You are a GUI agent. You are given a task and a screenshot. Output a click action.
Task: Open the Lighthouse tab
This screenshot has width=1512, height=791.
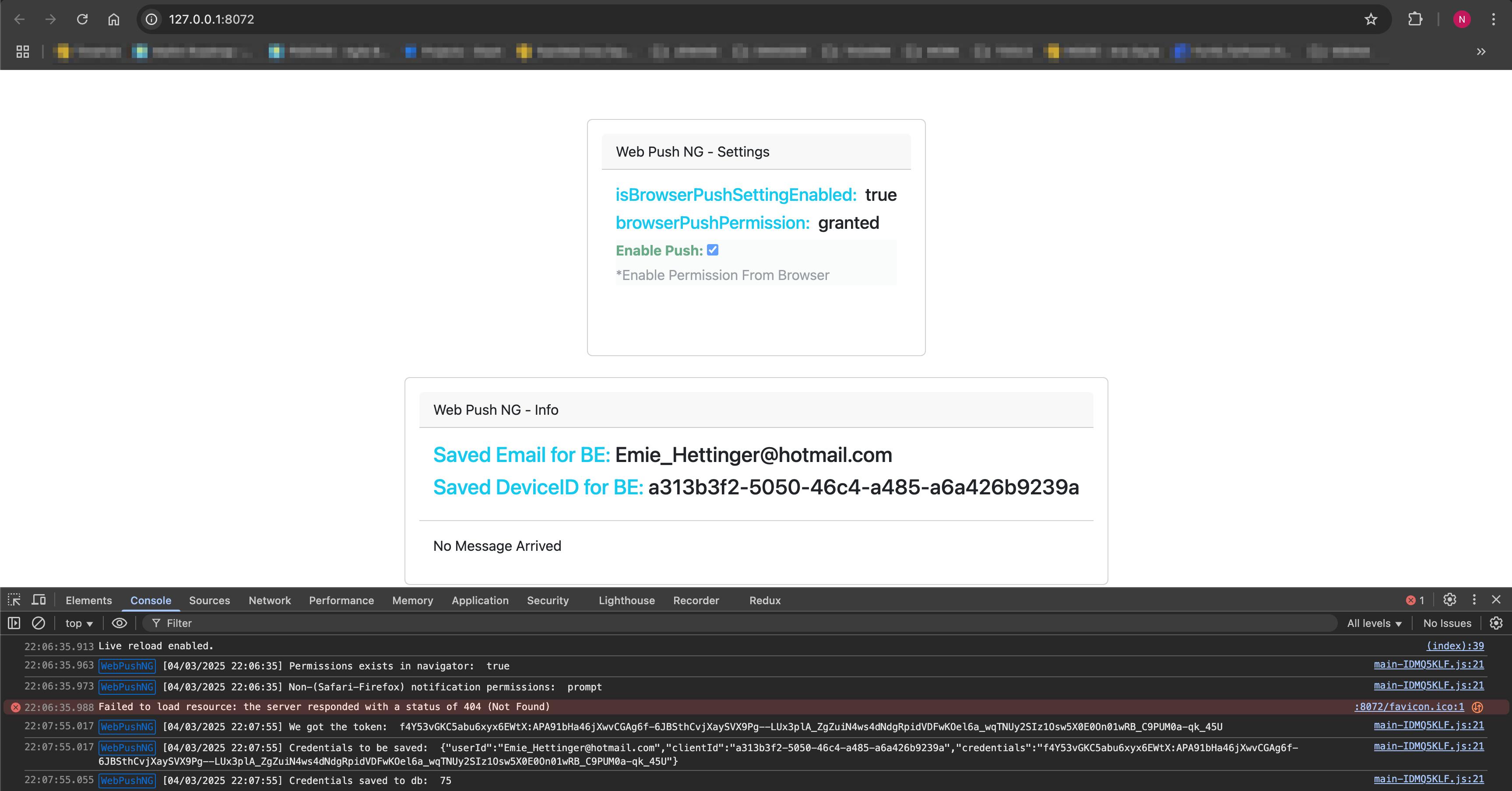click(627, 600)
